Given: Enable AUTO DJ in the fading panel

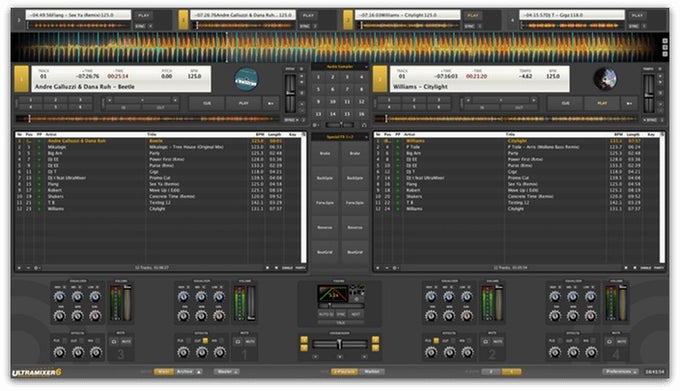Looking at the screenshot, I should pyautogui.click(x=326, y=314).
